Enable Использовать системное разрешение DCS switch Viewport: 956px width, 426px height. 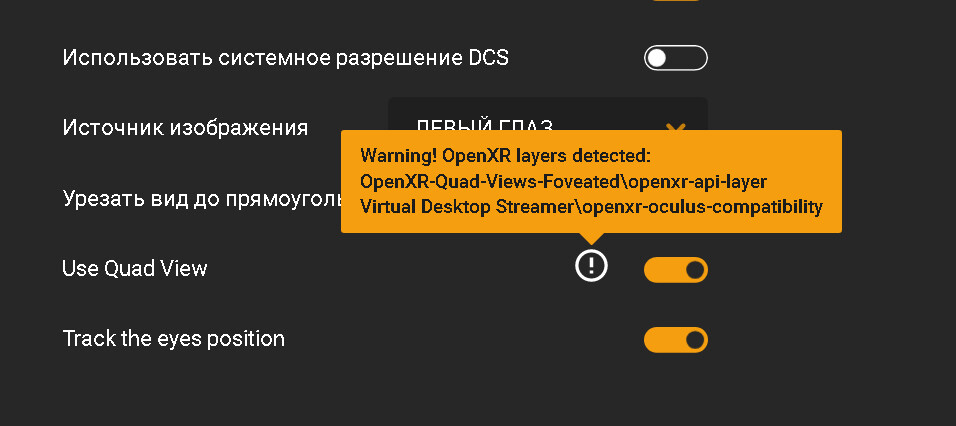coord(676,58)
